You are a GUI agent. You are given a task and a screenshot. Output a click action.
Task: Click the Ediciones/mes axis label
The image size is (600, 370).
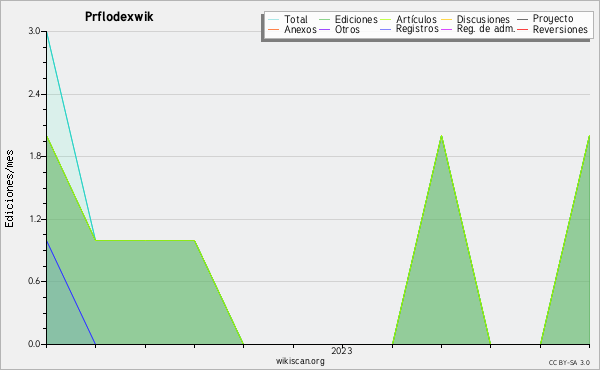coord(9,189)
